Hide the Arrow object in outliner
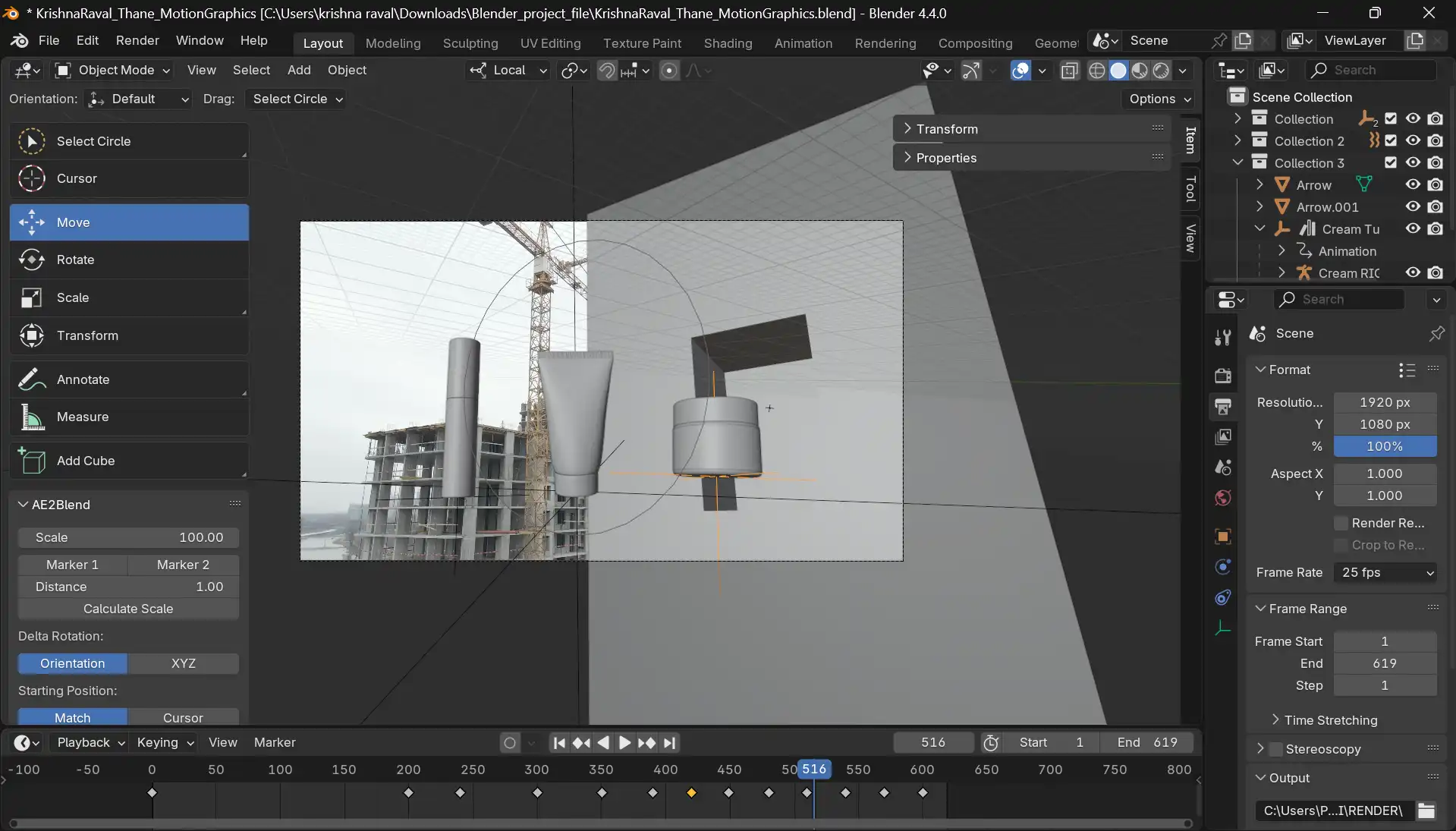This screenshot has width=1456, height=831. pyautogui.click(x=1413, y=184)
